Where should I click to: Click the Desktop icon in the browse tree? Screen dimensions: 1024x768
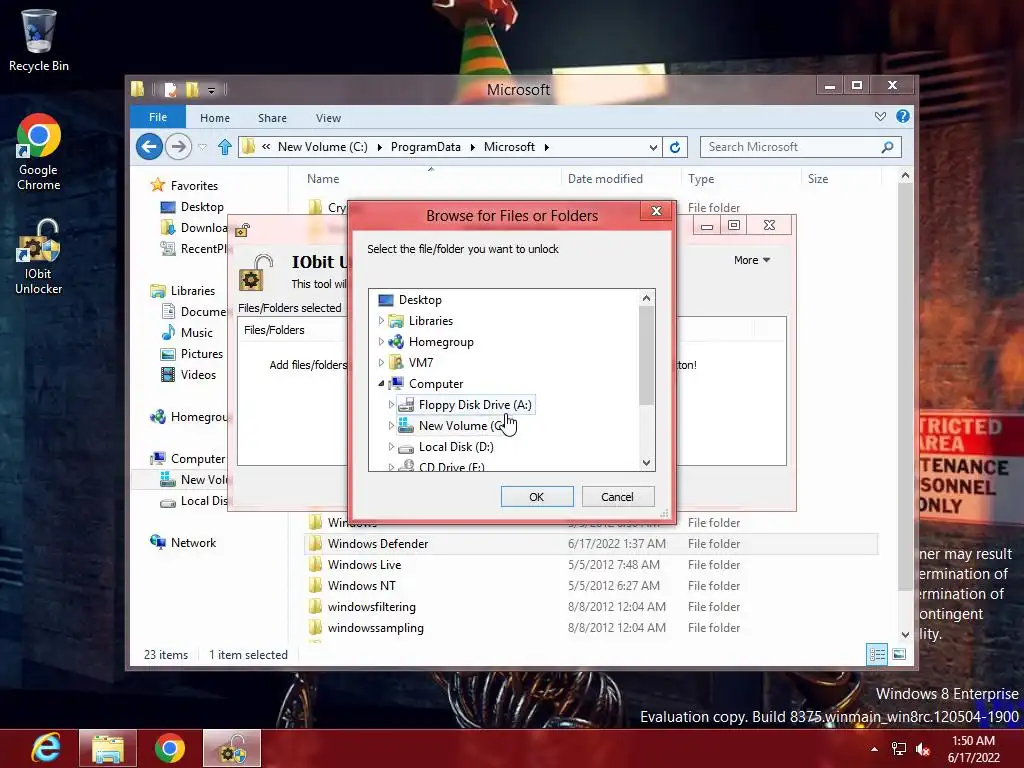tap(386, 300)
